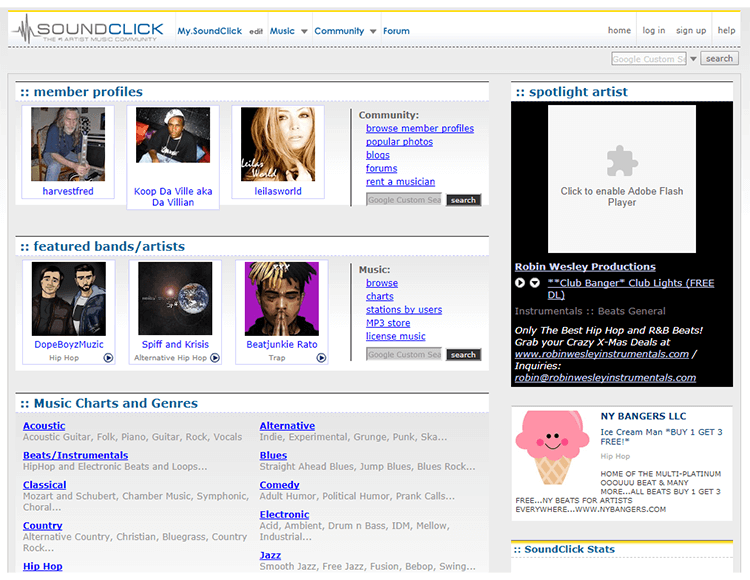This screenshot has width=750, height=580.
Task: Focus the Community section search field
Action: [404, 200]
